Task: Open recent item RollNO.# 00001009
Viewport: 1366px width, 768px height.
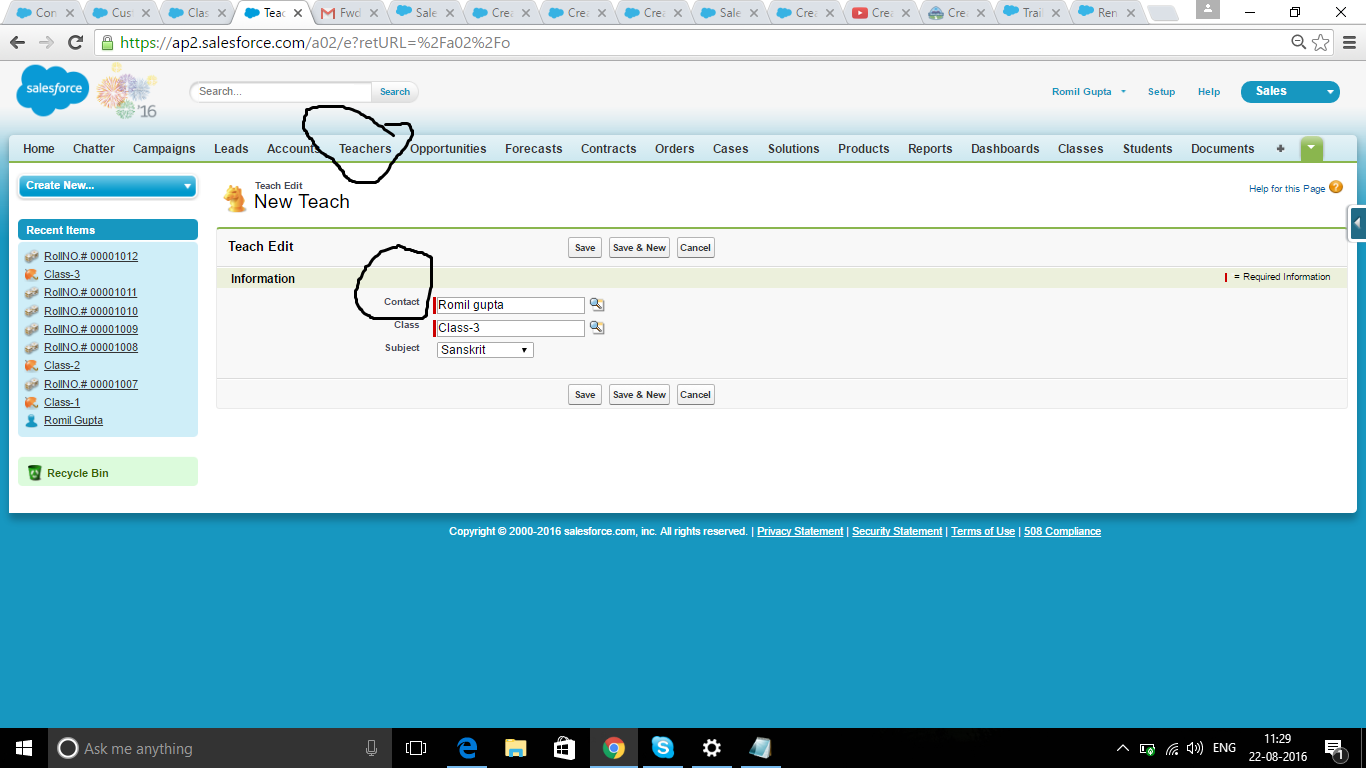Action: [91, 329]
